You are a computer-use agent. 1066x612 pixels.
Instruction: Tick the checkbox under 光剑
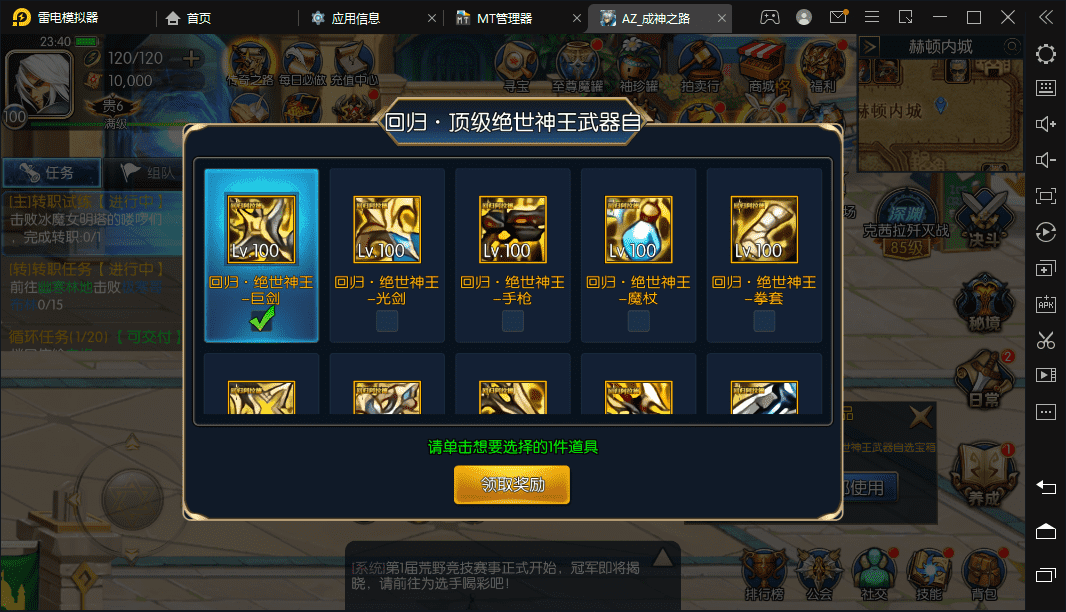[387, 321]
